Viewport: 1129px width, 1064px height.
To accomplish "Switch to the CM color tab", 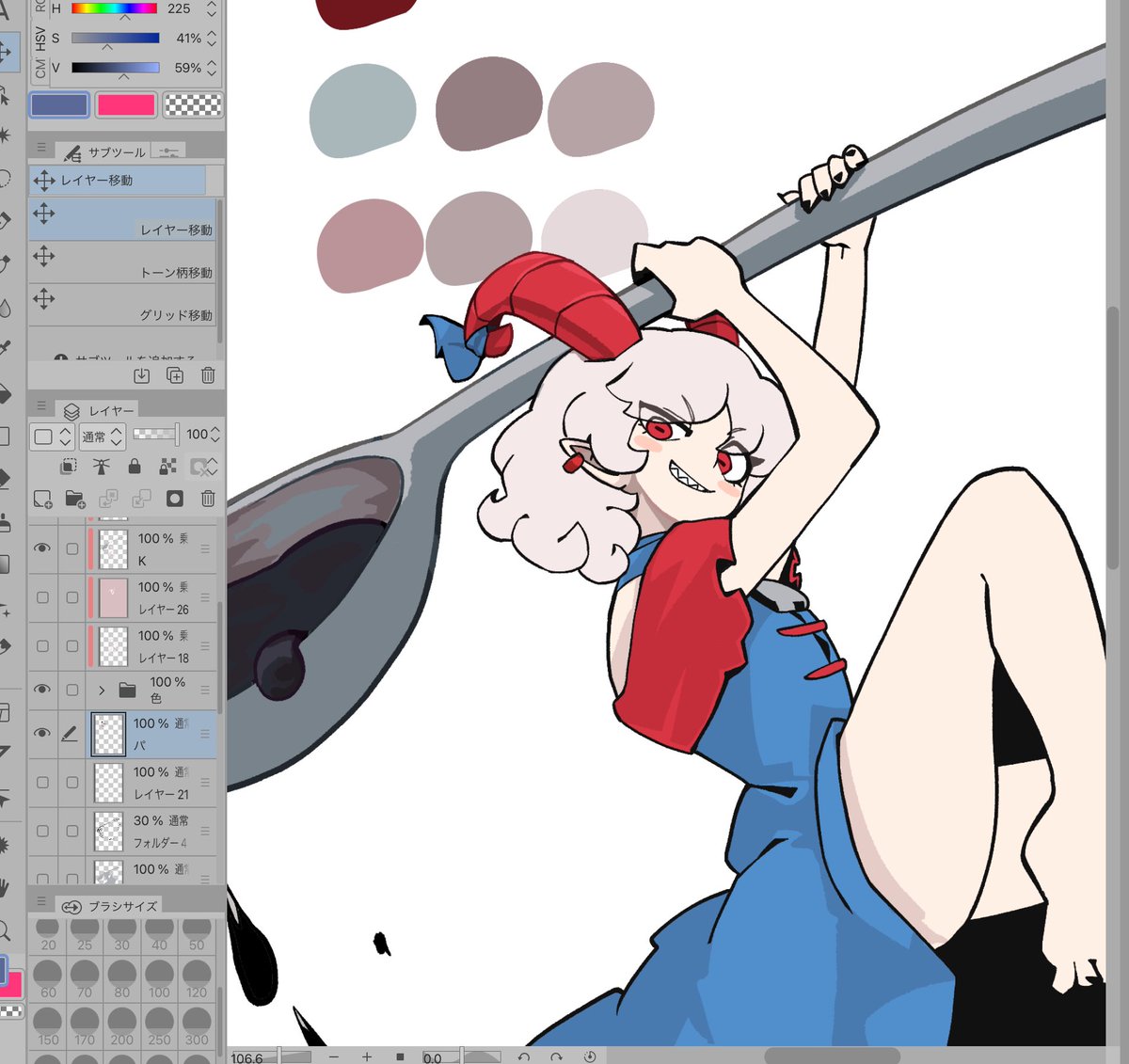I will click(40, 69).
